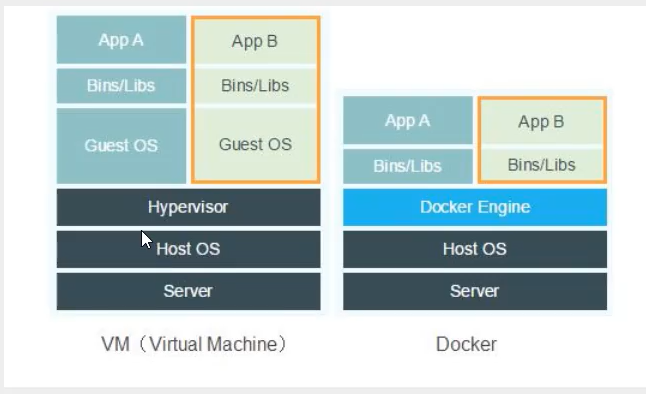This screenshot has width=646, height=394.
Task: Select the blue Guest OS block
Action: tap(121, 146)
